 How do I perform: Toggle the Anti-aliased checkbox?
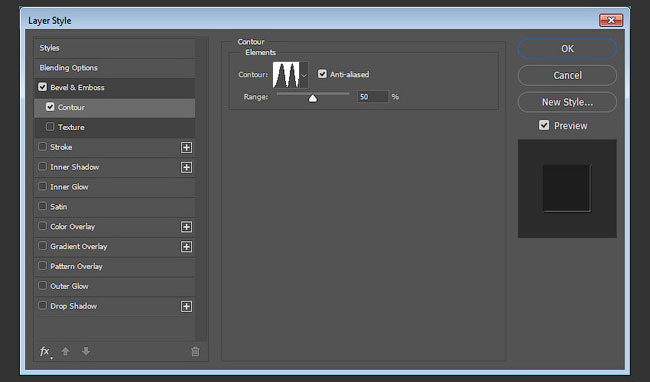tap(322, 74)
